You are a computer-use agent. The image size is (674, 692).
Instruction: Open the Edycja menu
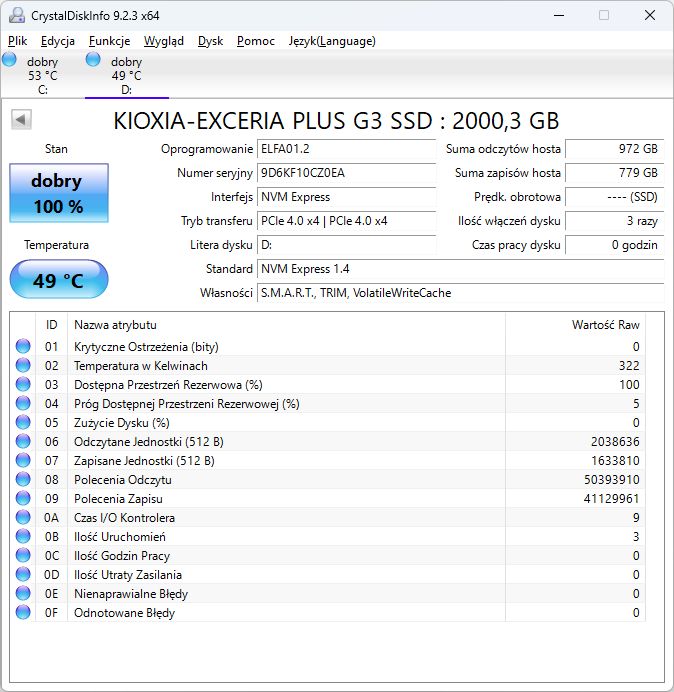coord(57,41)
